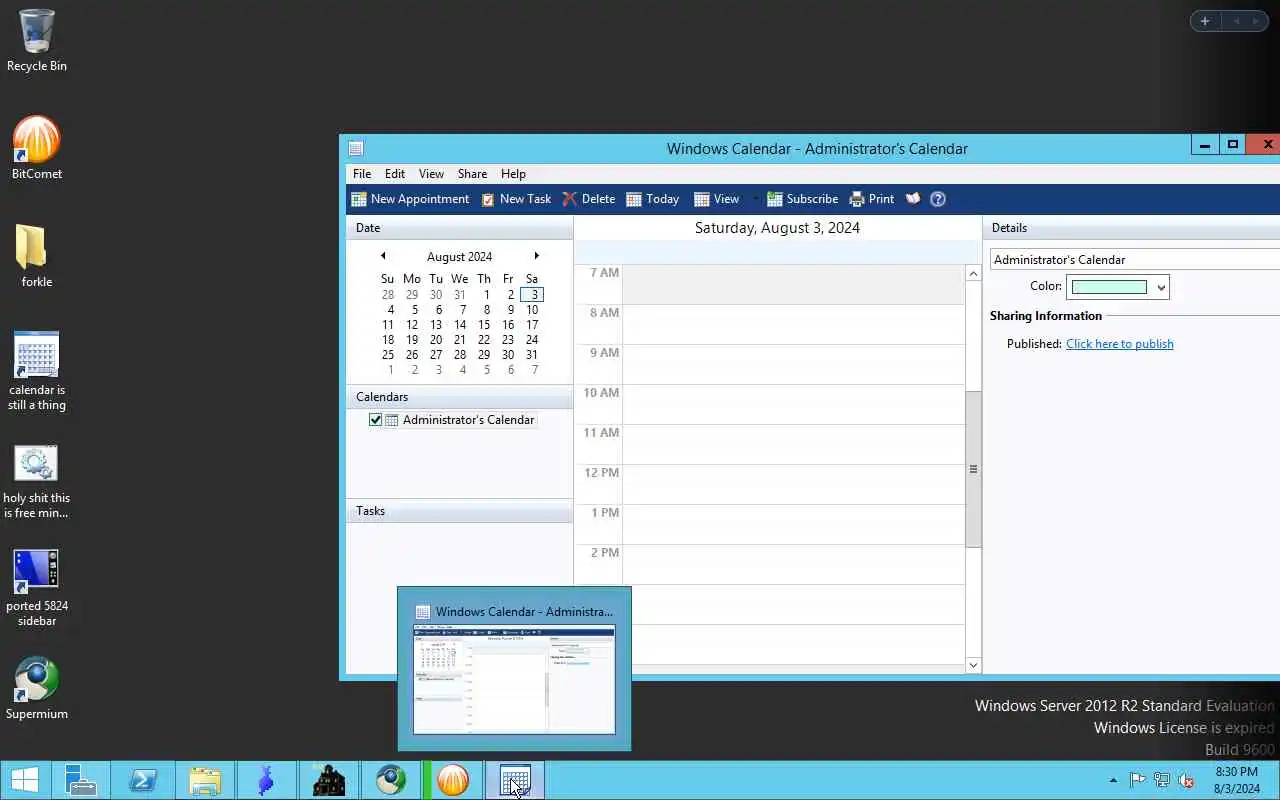Go to previous month in mini calendar
The width and height of the screenshot is (1280, 800).
pyautogui.click(x=383, y=256)
